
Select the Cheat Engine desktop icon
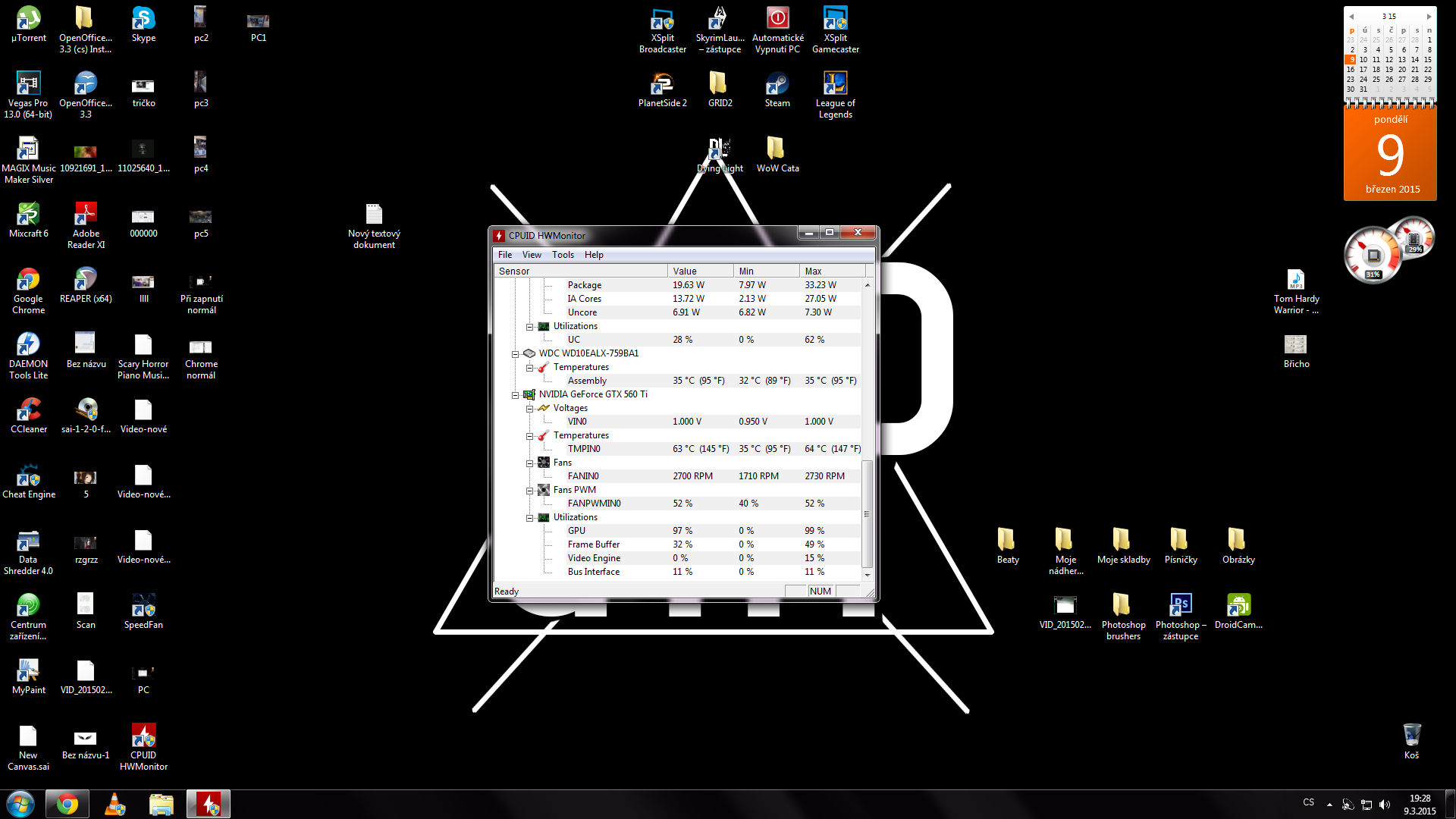pos(28,480)
